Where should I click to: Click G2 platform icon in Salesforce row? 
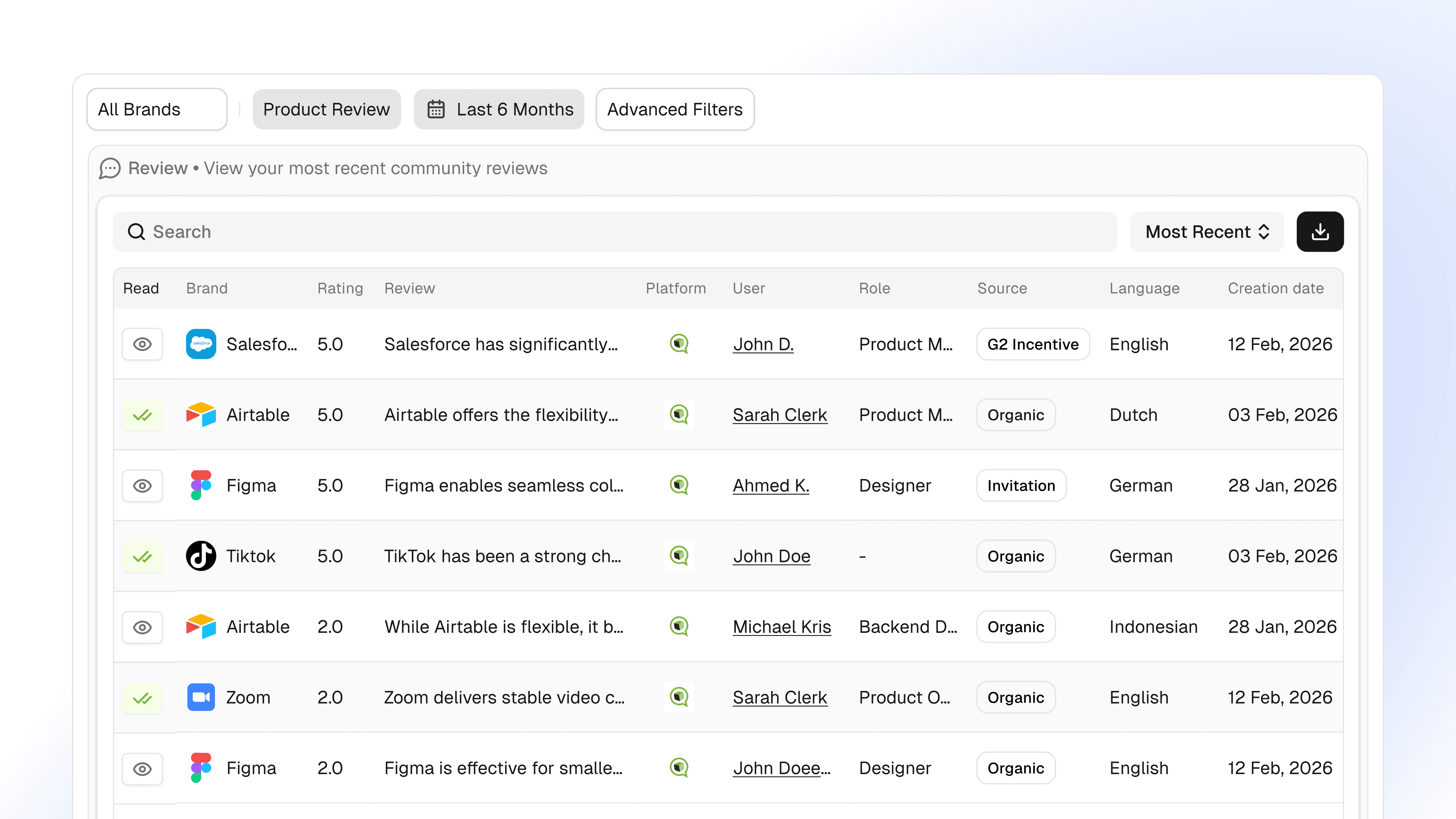pyautogui.click(x=678, y=344)
